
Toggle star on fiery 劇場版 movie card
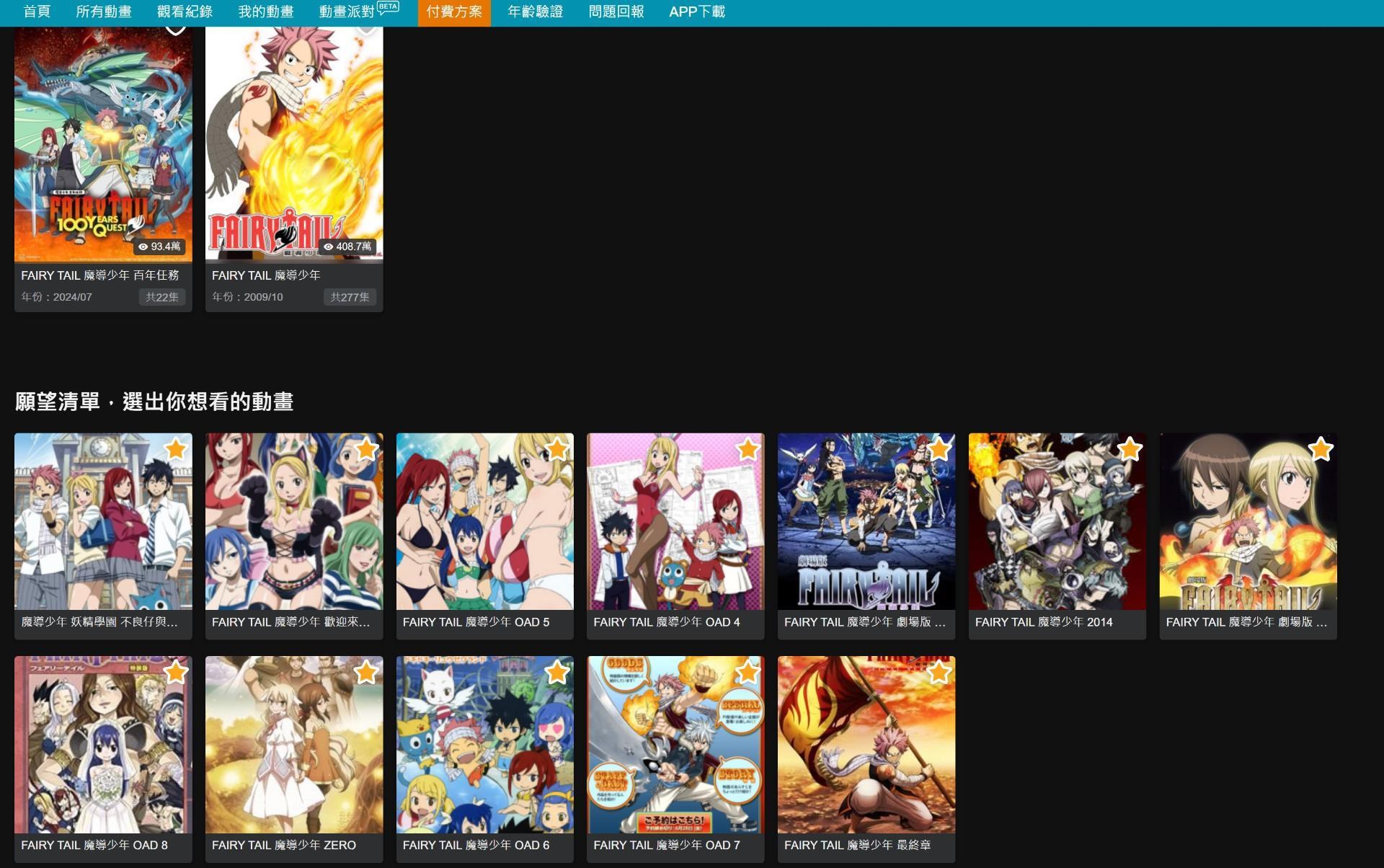[x=1320, y=450]
